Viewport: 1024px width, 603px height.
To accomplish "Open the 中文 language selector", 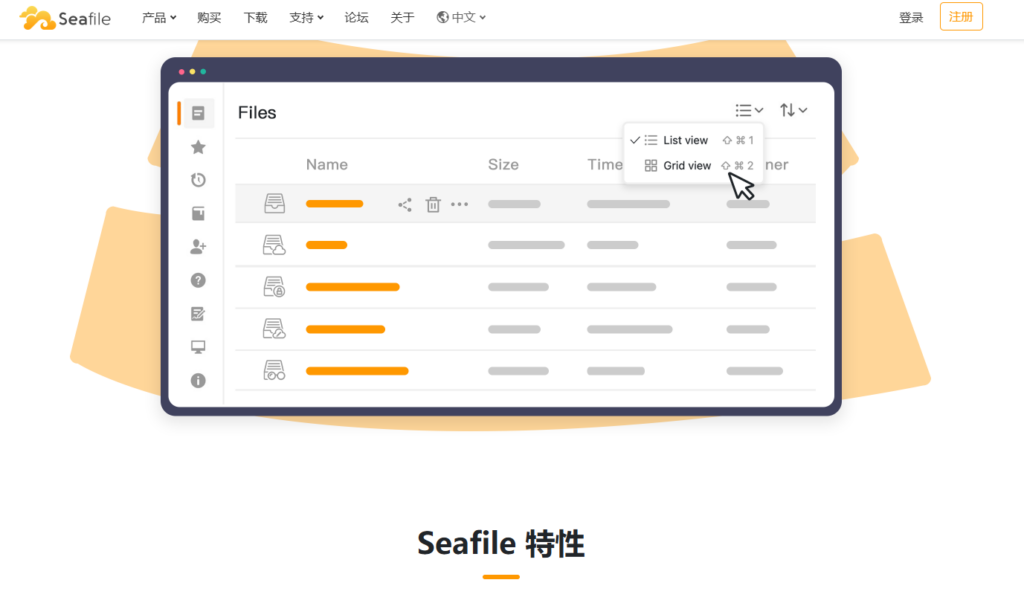I will click(x=461, y=18).
